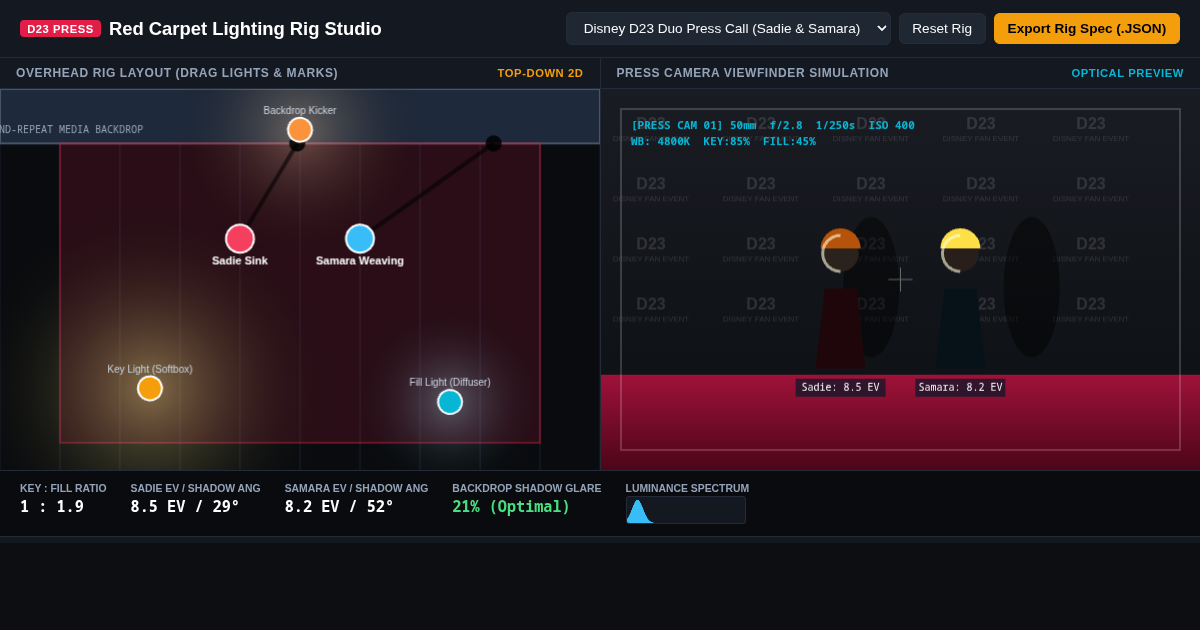
Task: Click the TOP-DOWN 2D label
Action: (540, 73)
